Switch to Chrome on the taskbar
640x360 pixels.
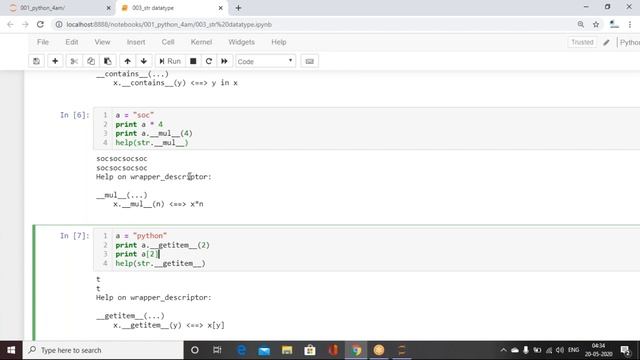coord(356,350)
